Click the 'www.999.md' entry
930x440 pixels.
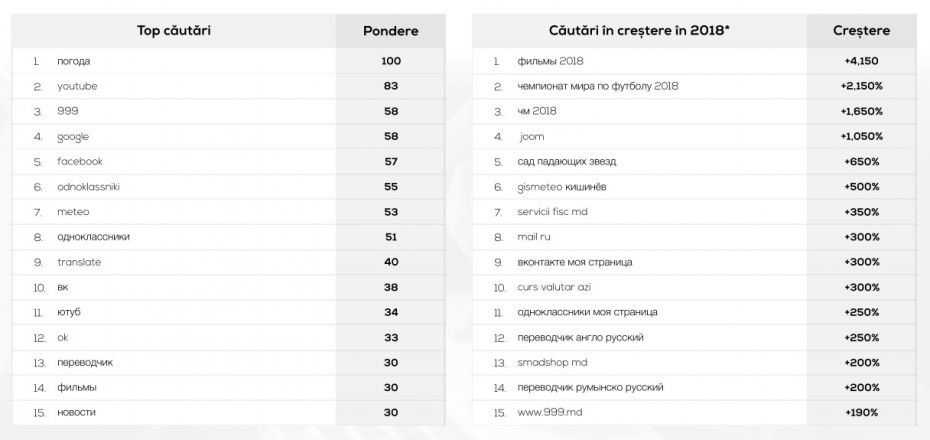[x=550, y=413]
